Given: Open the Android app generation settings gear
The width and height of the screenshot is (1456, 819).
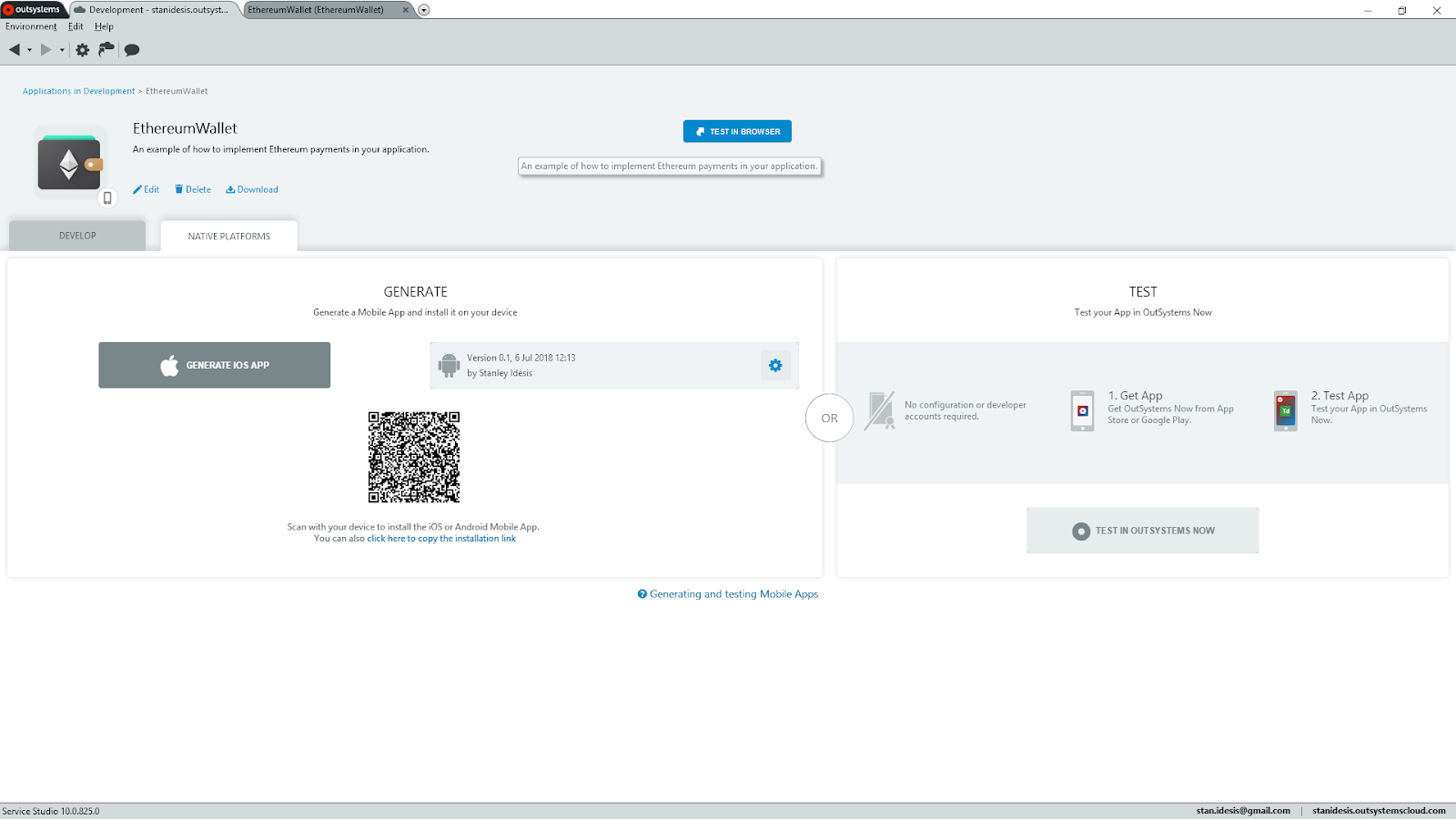Looking at the screenshot, I should click(x=775, y=365).
